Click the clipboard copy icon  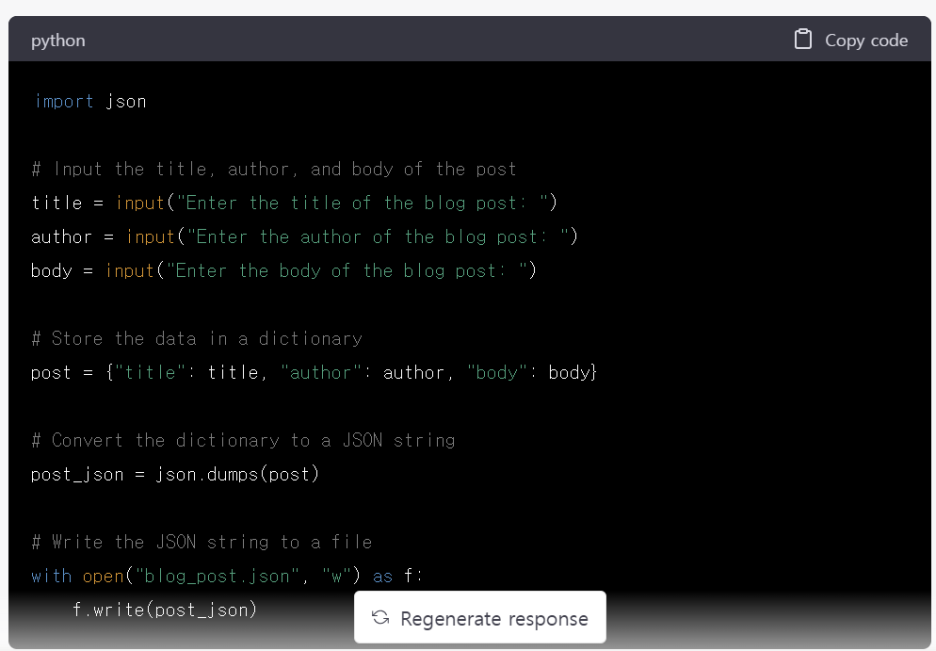(803, 39)
